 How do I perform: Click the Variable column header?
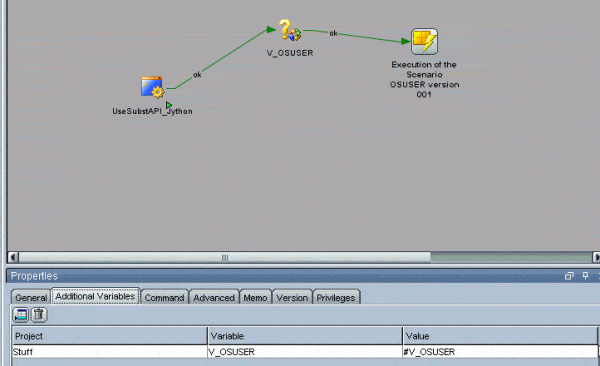(305, 336)
